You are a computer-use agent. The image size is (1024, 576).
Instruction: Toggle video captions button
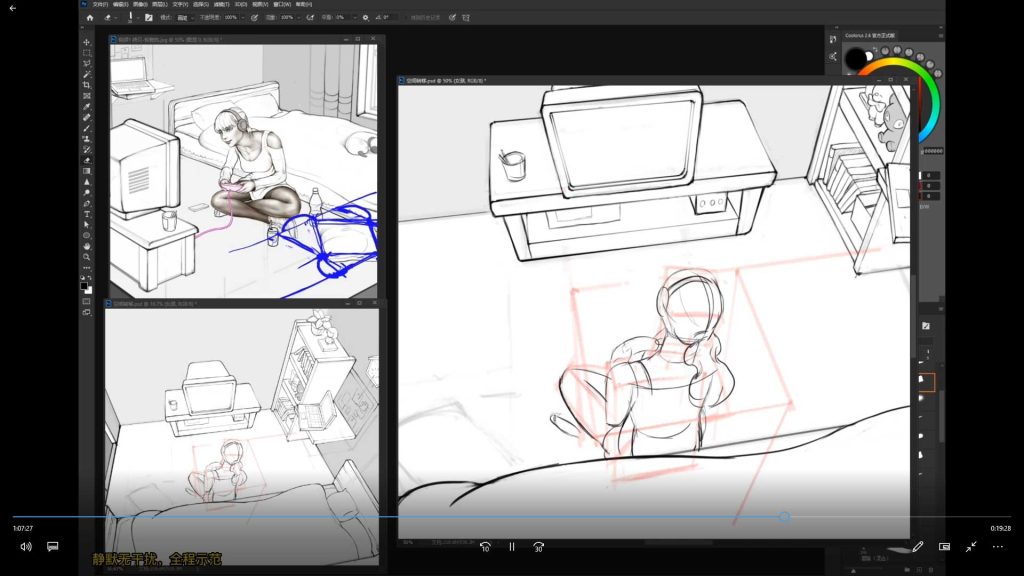point(53,547)
